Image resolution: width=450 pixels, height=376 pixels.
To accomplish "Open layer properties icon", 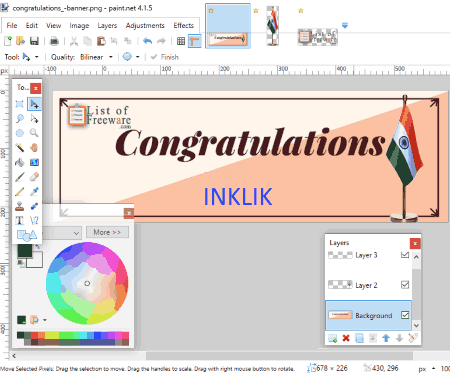I will (413, 338).
